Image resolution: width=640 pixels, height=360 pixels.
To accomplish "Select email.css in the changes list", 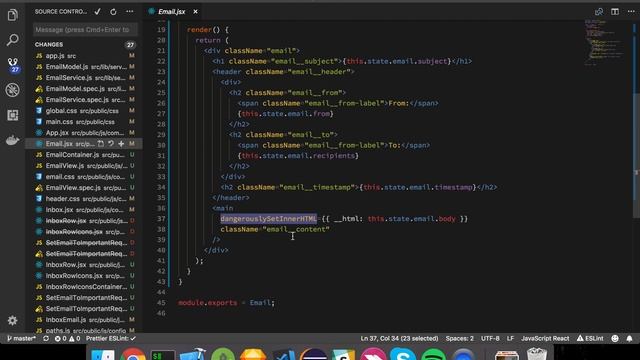I will pyautogui.click(x=84, y=177).
